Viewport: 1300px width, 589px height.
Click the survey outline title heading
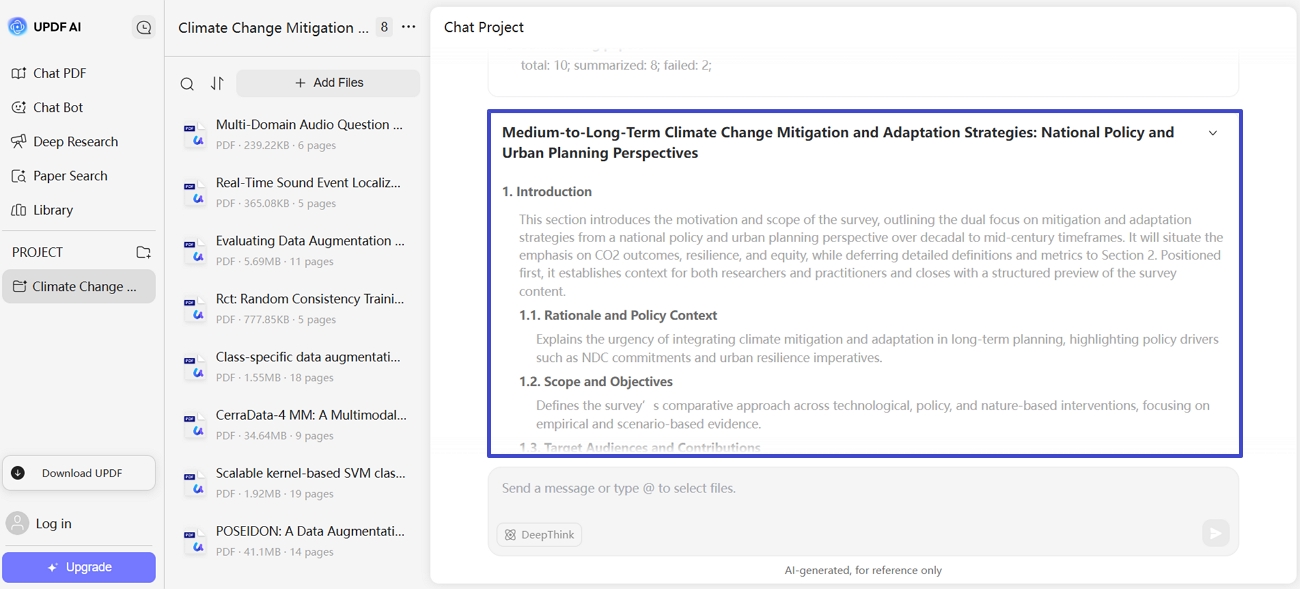click(x=838, y=143)
